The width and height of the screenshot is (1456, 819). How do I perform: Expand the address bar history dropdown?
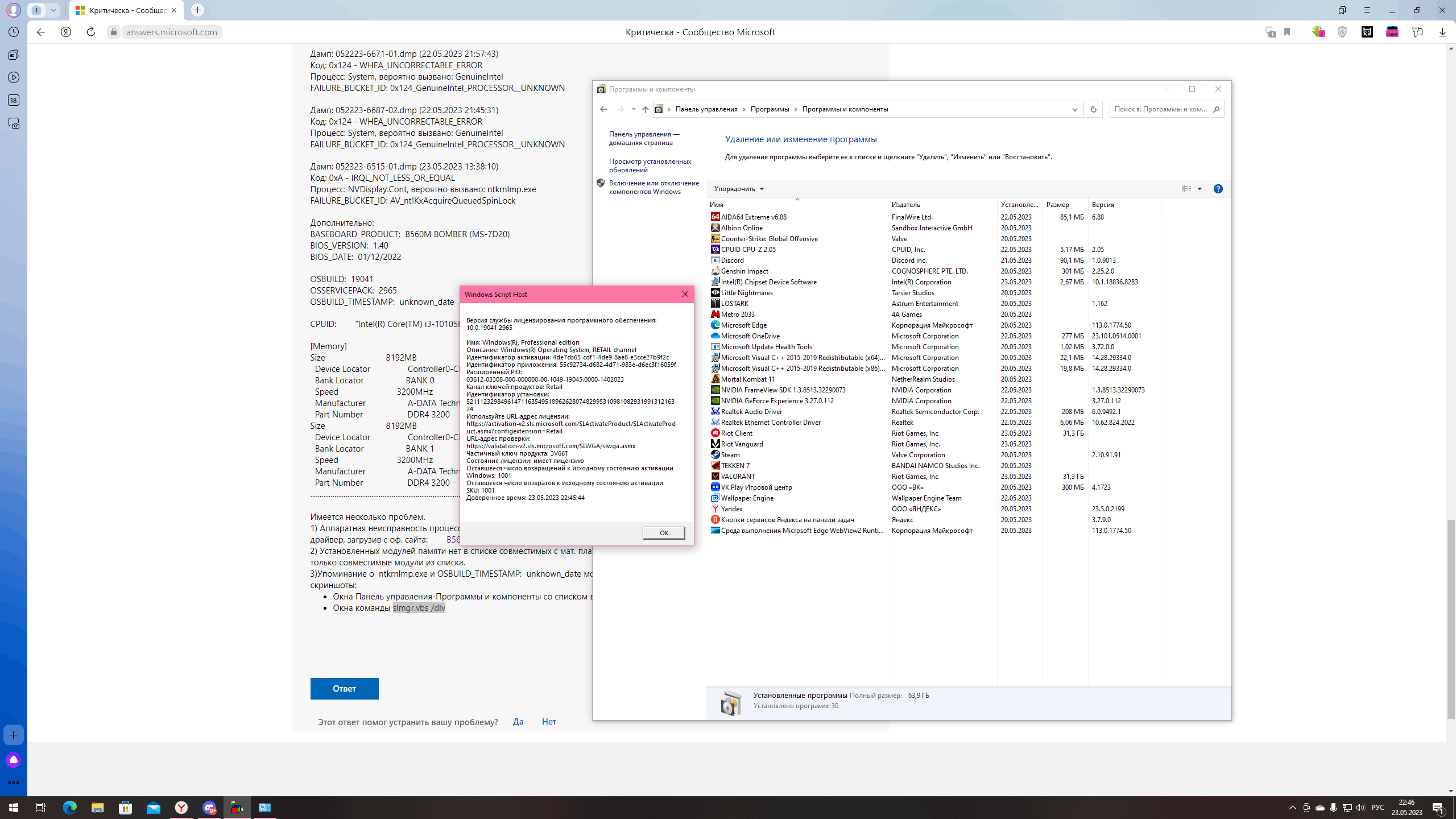coord(1074,109)
